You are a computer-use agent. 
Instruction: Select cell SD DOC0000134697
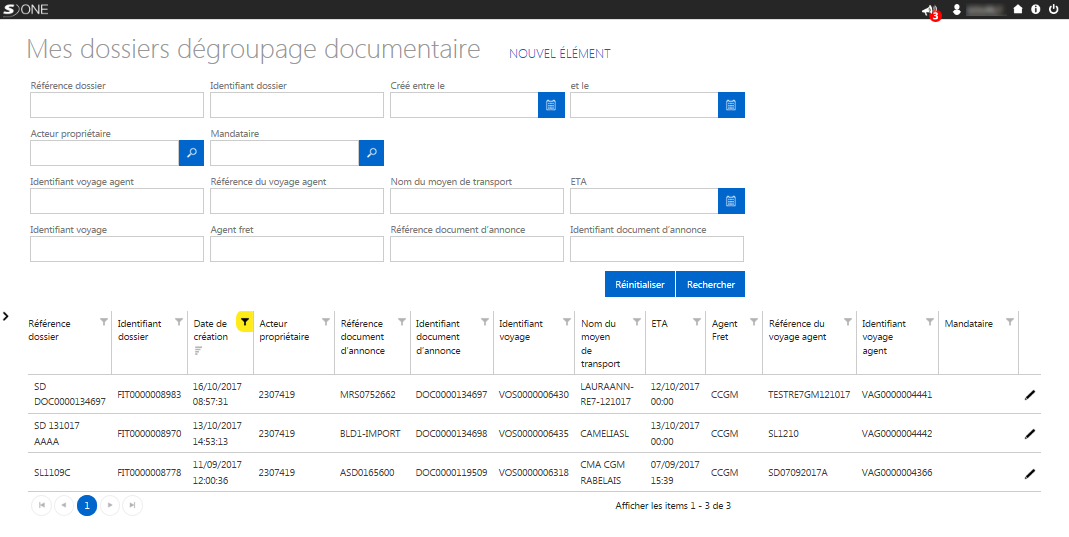pyautogui.click(x=70, y=395)
